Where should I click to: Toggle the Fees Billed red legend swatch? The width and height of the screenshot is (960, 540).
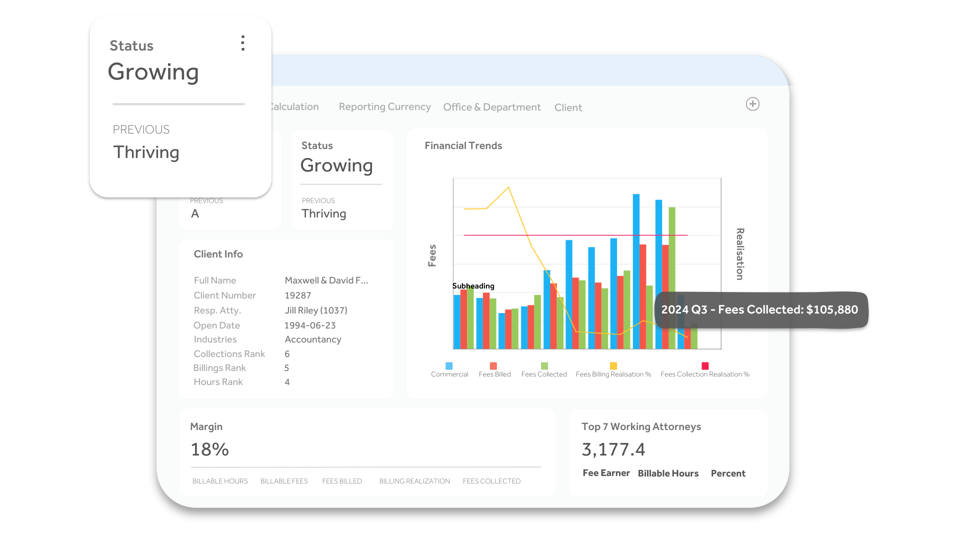click(493, 366)
